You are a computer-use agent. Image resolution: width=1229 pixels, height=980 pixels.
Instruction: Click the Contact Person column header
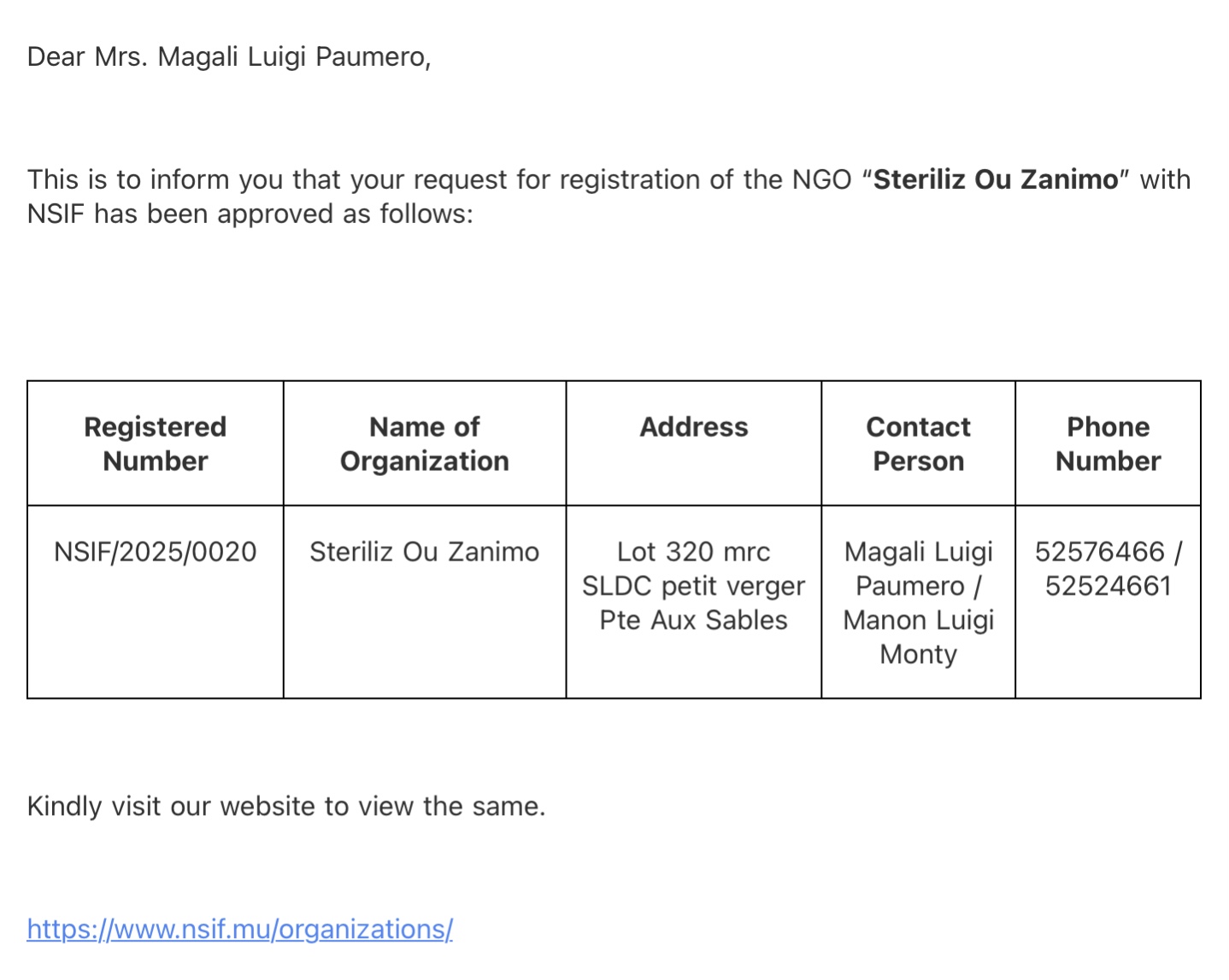pyautogui.click(x=918, y=443)
